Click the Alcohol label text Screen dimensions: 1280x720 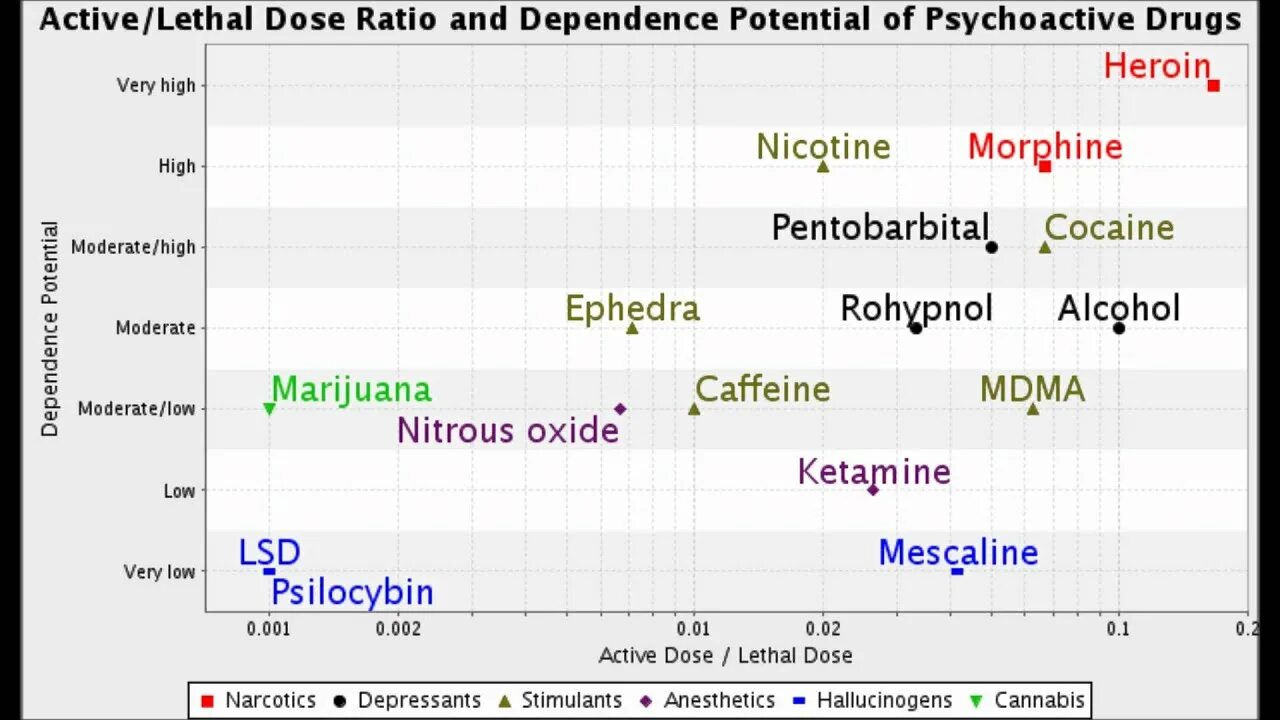click(1119, 309)
